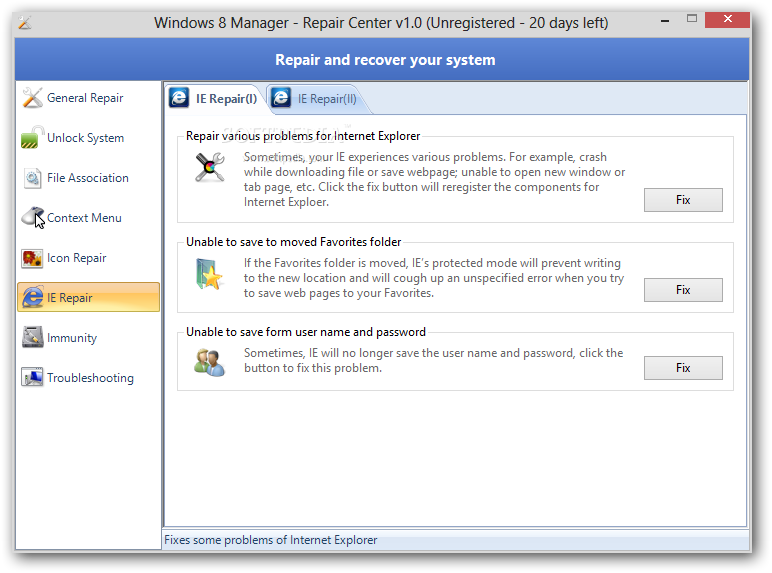772x573 pixels.
Task: Click 'Unable to save to moved Favorites folder' heading
Action: pos(293,242)
